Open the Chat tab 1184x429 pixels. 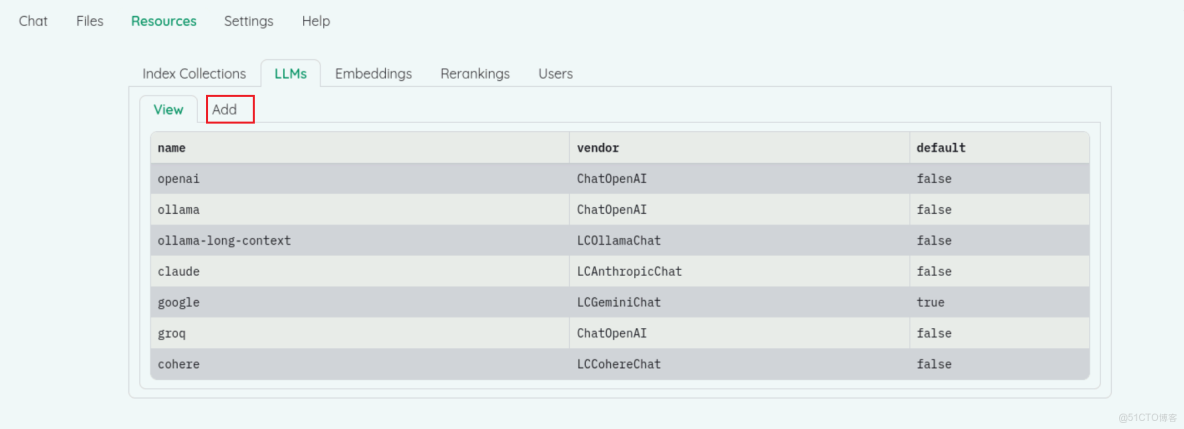33,21
